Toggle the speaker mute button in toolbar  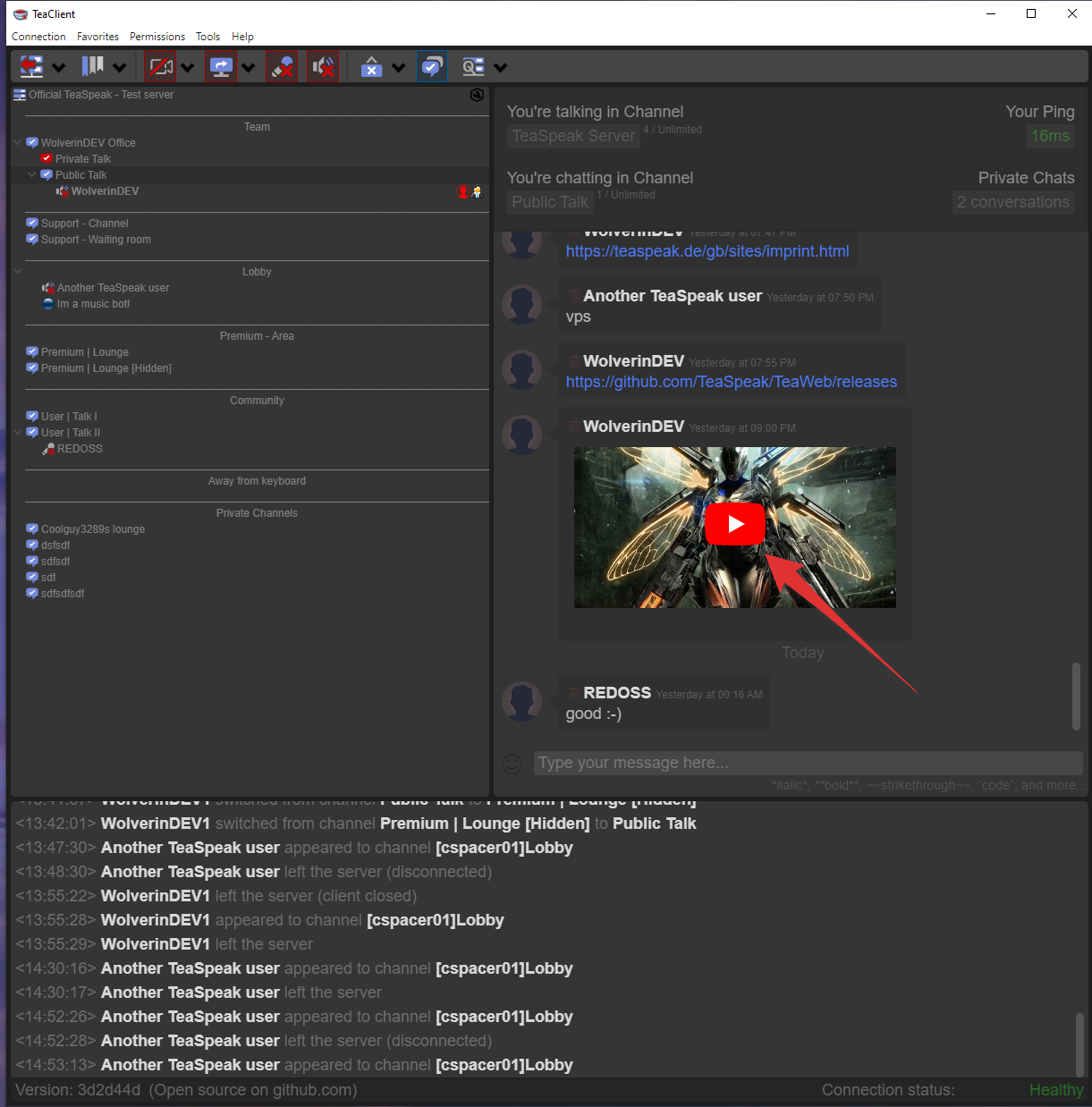tap(323, 67)
